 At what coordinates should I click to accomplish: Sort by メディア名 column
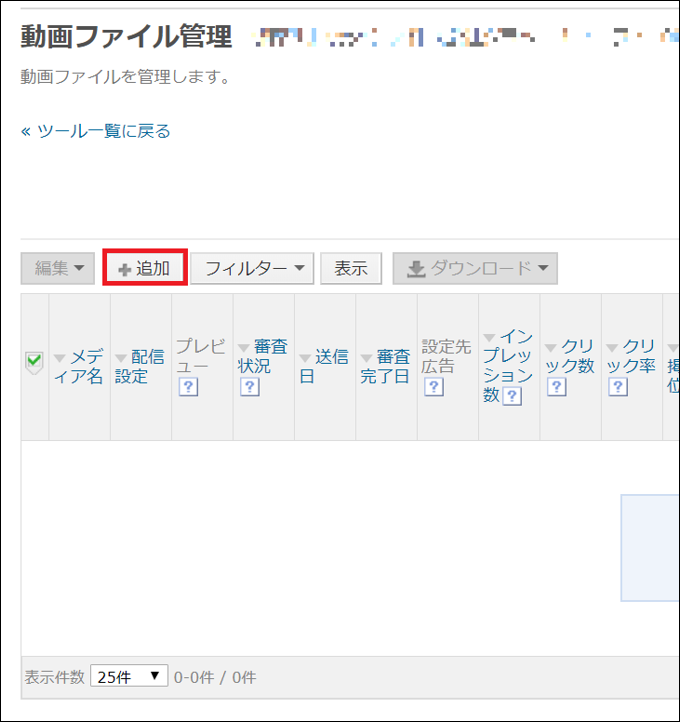[79, 367]
